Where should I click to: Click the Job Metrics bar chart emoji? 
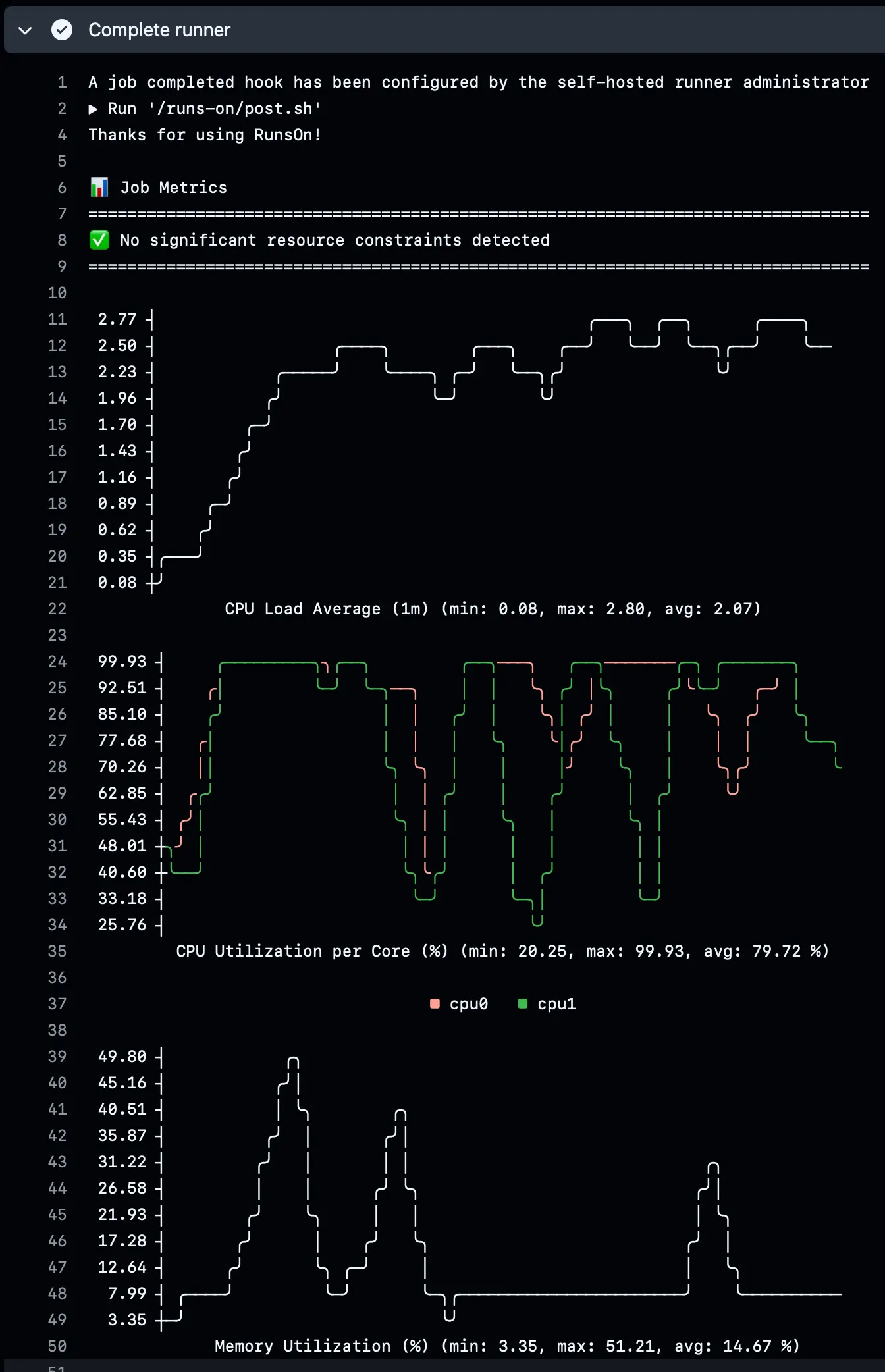click(x=99, y=188)
